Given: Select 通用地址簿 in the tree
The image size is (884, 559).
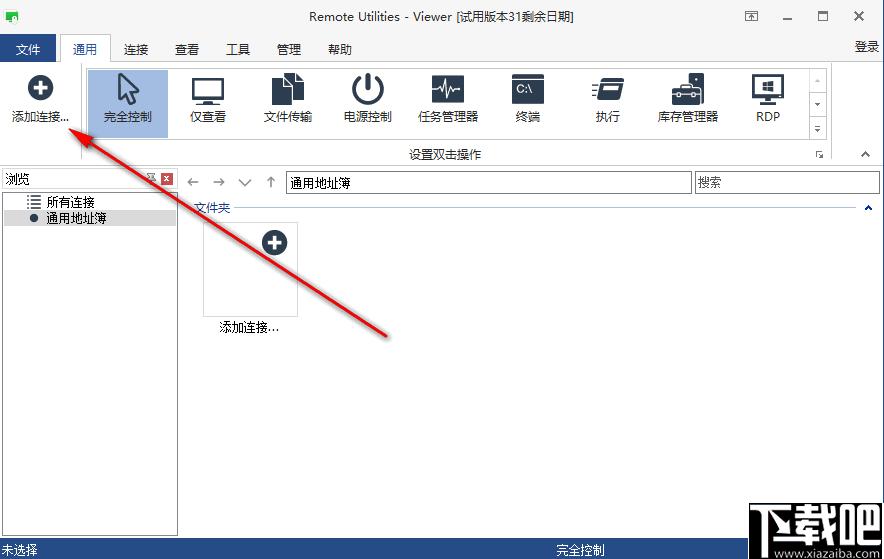Looking at the screenshot, I should tap(76, 218).
